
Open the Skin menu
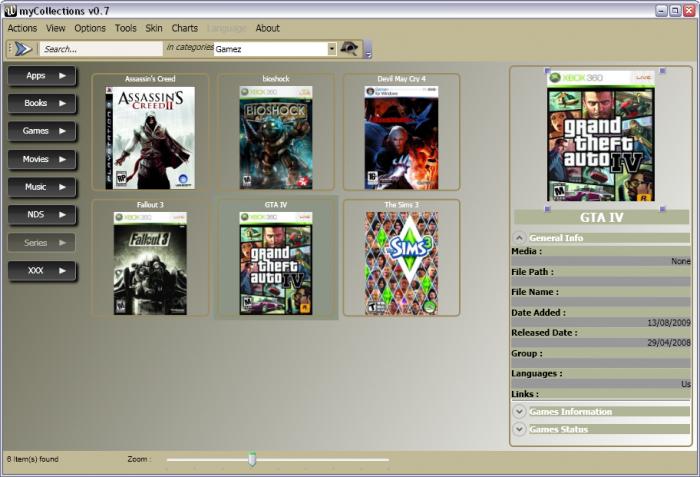pos(154,28)
